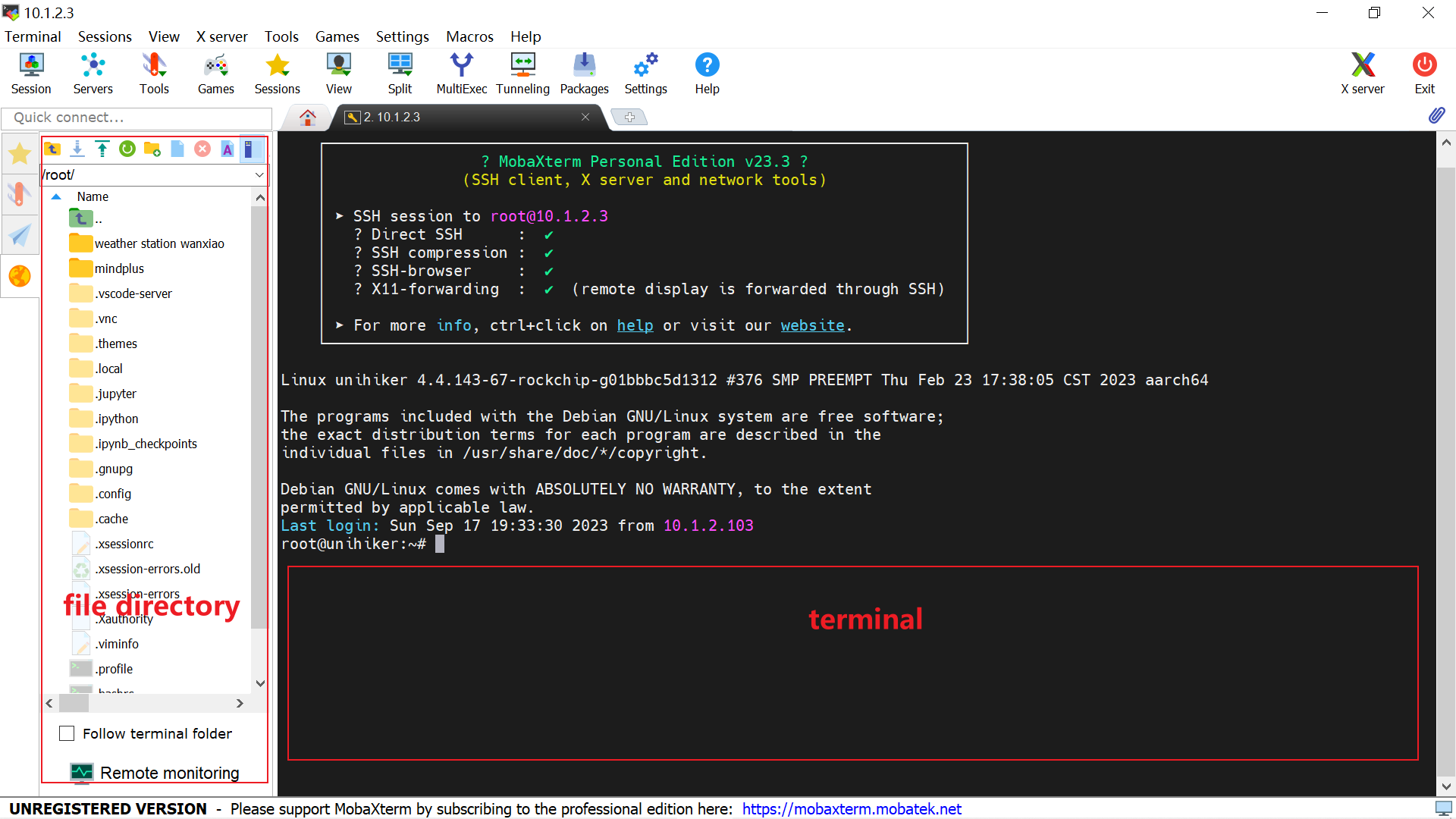Refresh the remote file listing
This screenshot has height=819, width=1456.
pyautogui.click(x=127, y=149)
